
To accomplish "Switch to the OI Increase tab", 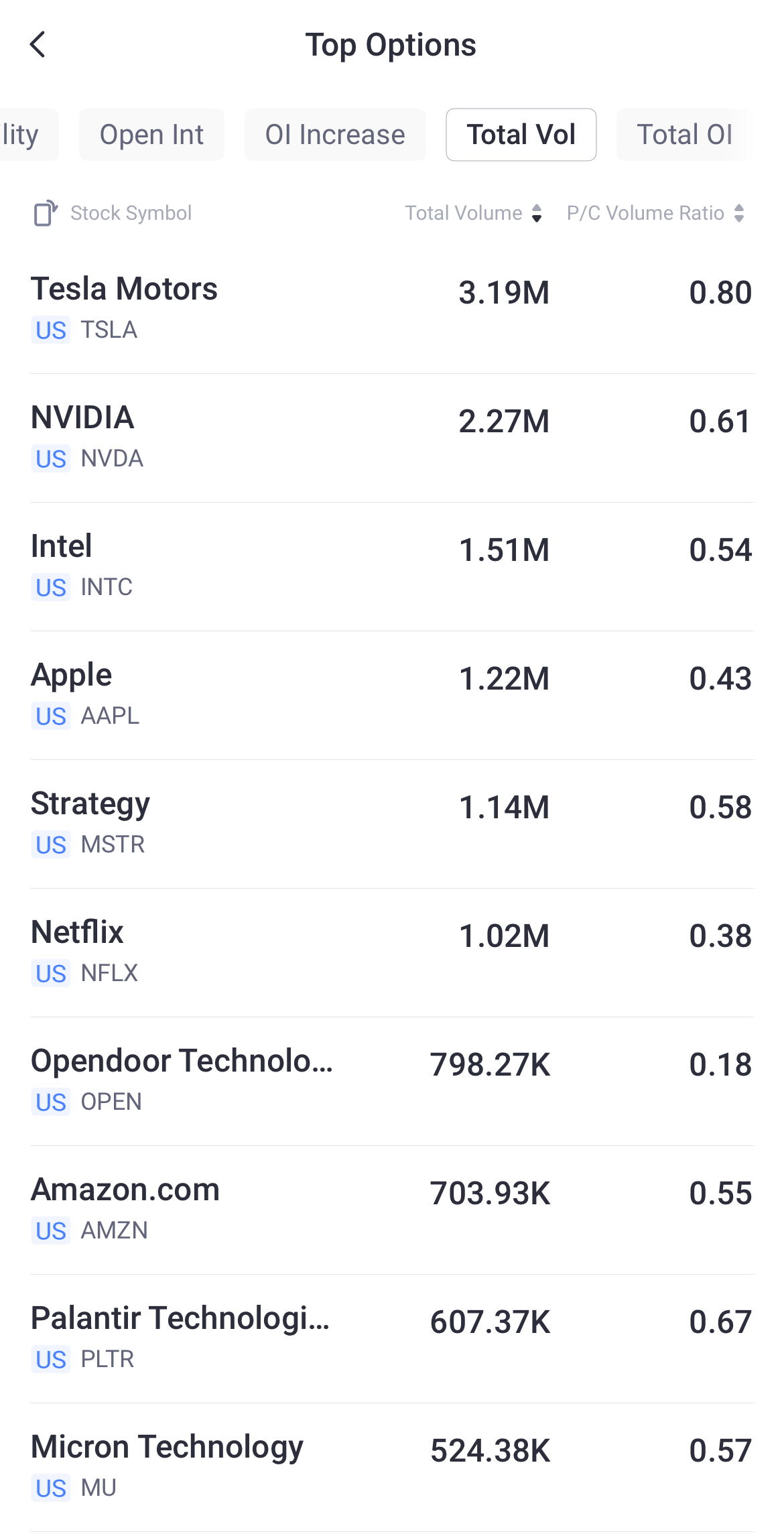I will [x=335, y=135].
